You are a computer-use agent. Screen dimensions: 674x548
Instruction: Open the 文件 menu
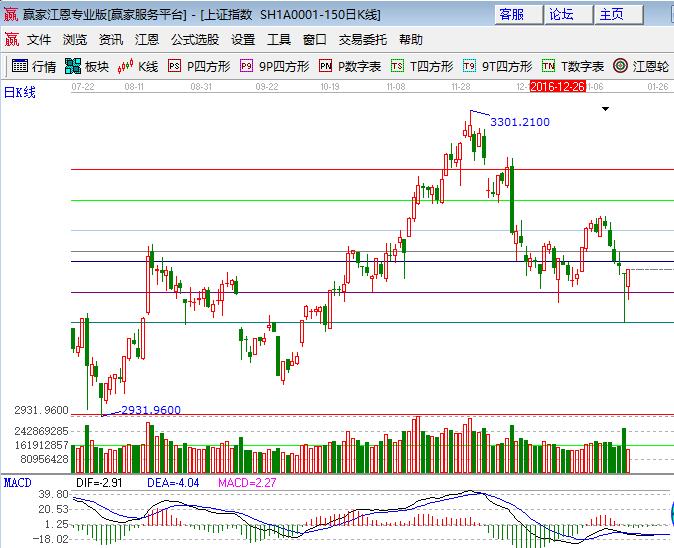[x=39, y=40]
